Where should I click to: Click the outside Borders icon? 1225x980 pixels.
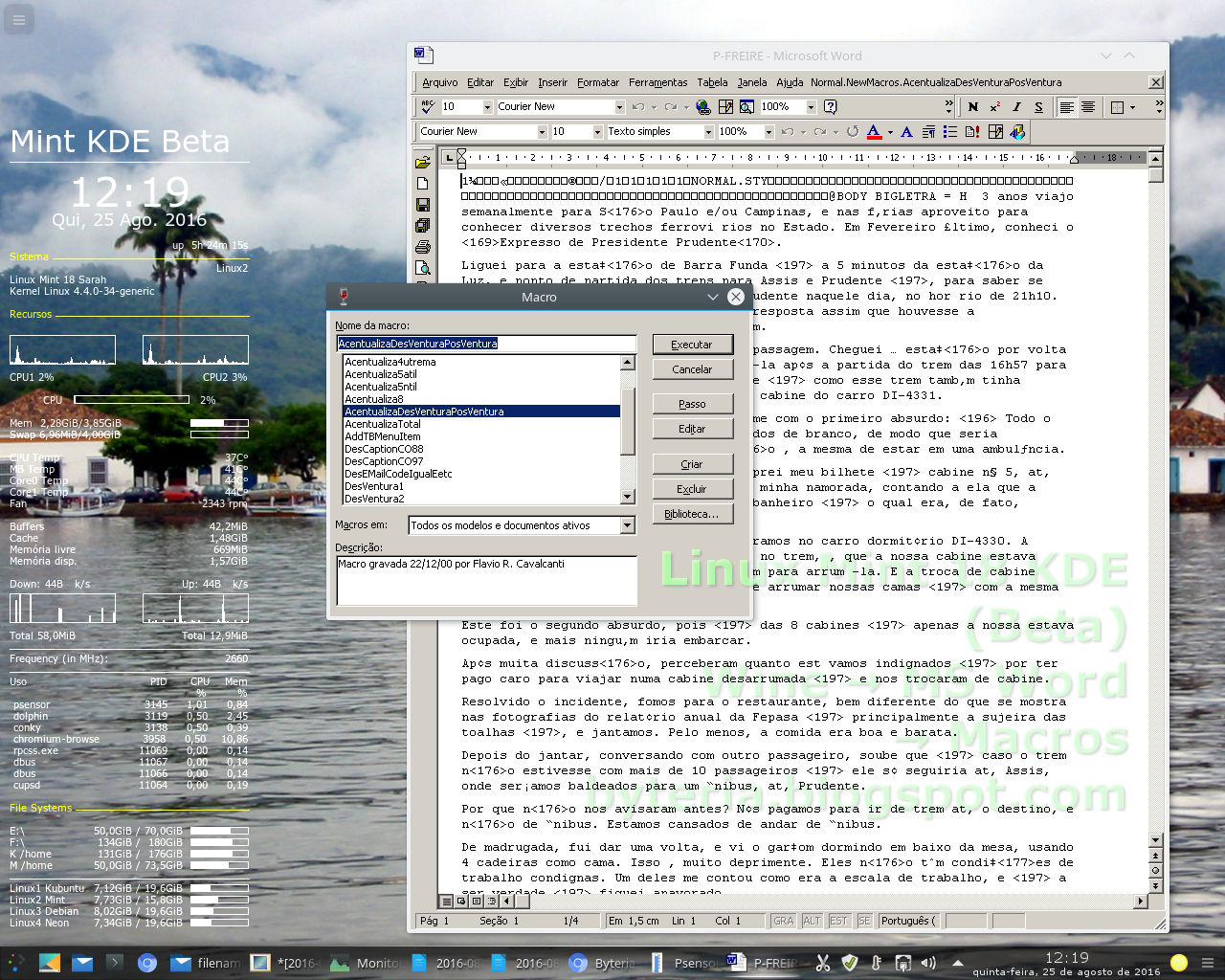coord(1117,106)
